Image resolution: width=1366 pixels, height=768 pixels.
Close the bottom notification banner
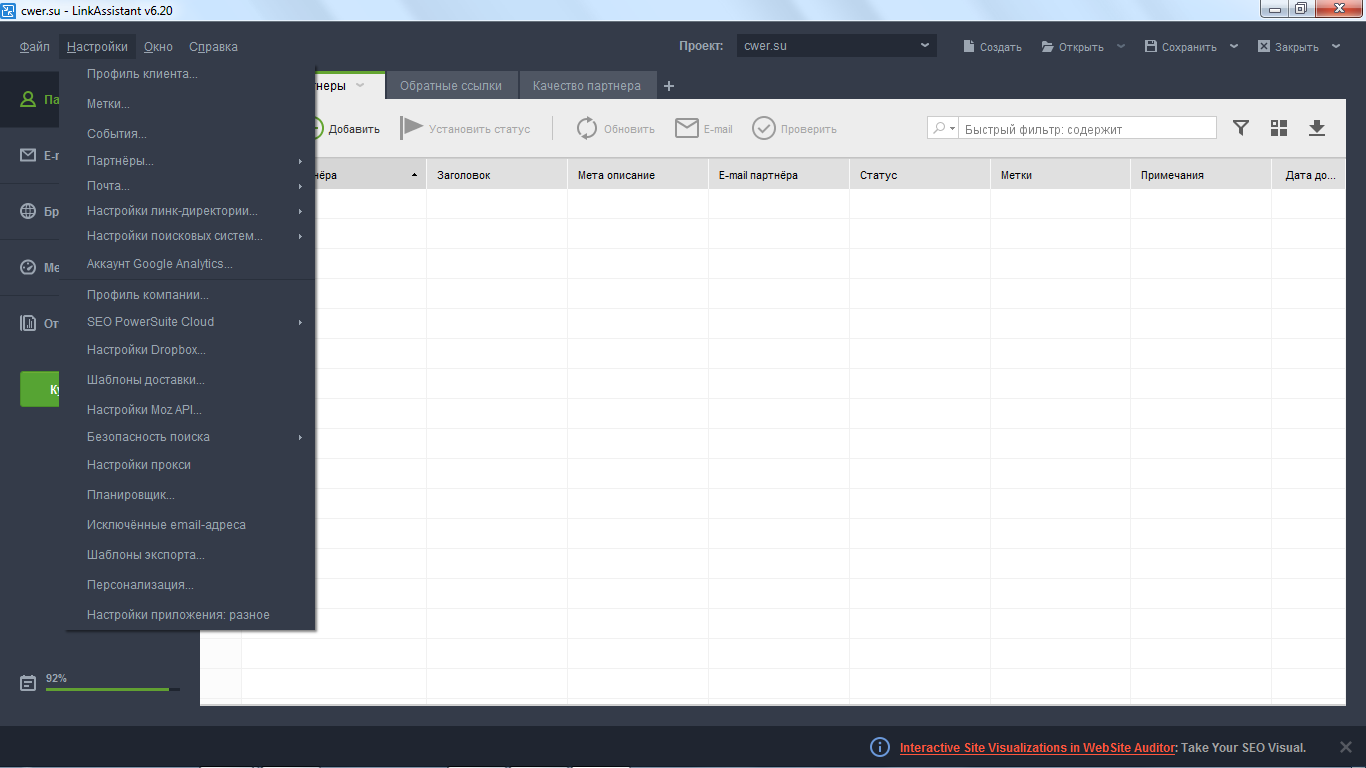click(x=1345, y=747)
